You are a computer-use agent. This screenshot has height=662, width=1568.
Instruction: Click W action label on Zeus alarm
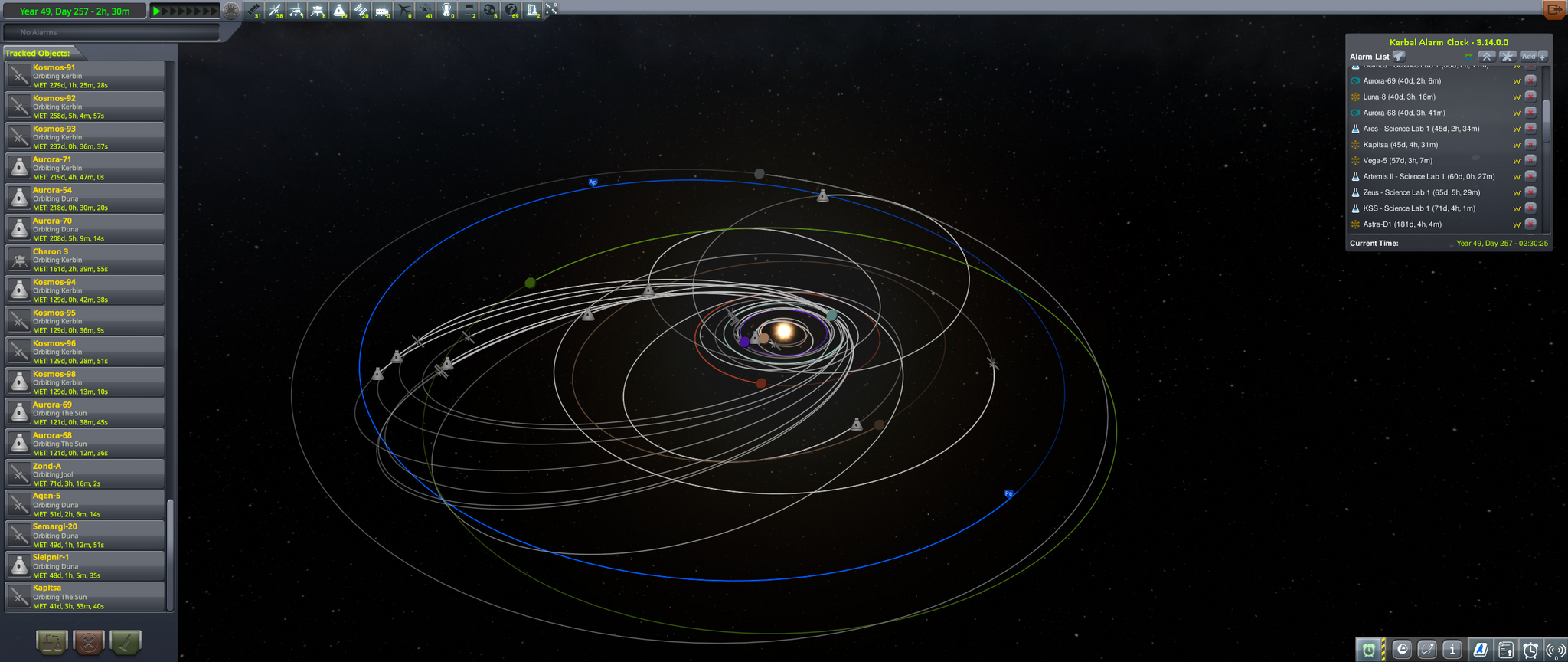pos(1516,193)
